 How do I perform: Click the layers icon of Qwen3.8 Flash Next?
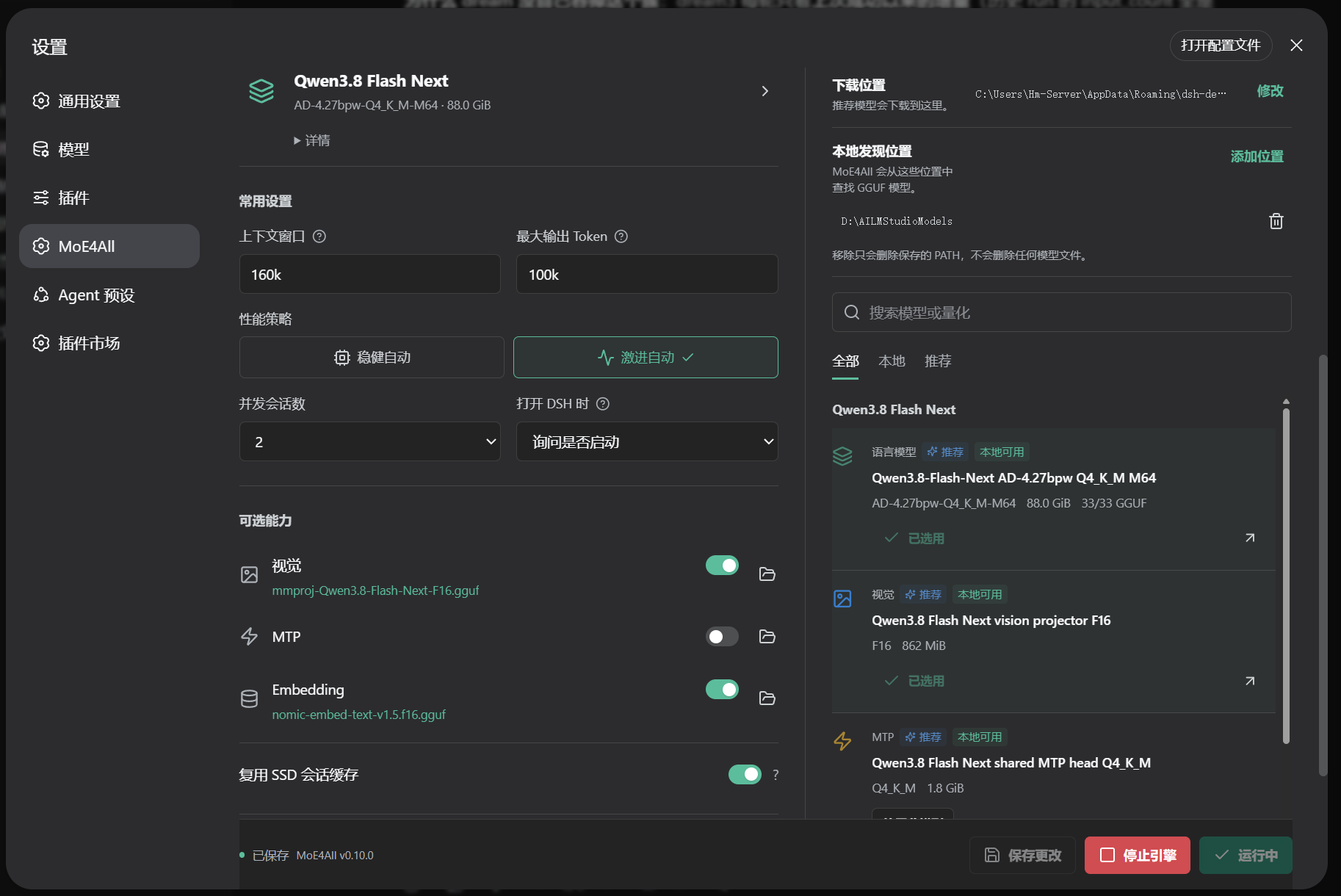[x=261, y=91]
